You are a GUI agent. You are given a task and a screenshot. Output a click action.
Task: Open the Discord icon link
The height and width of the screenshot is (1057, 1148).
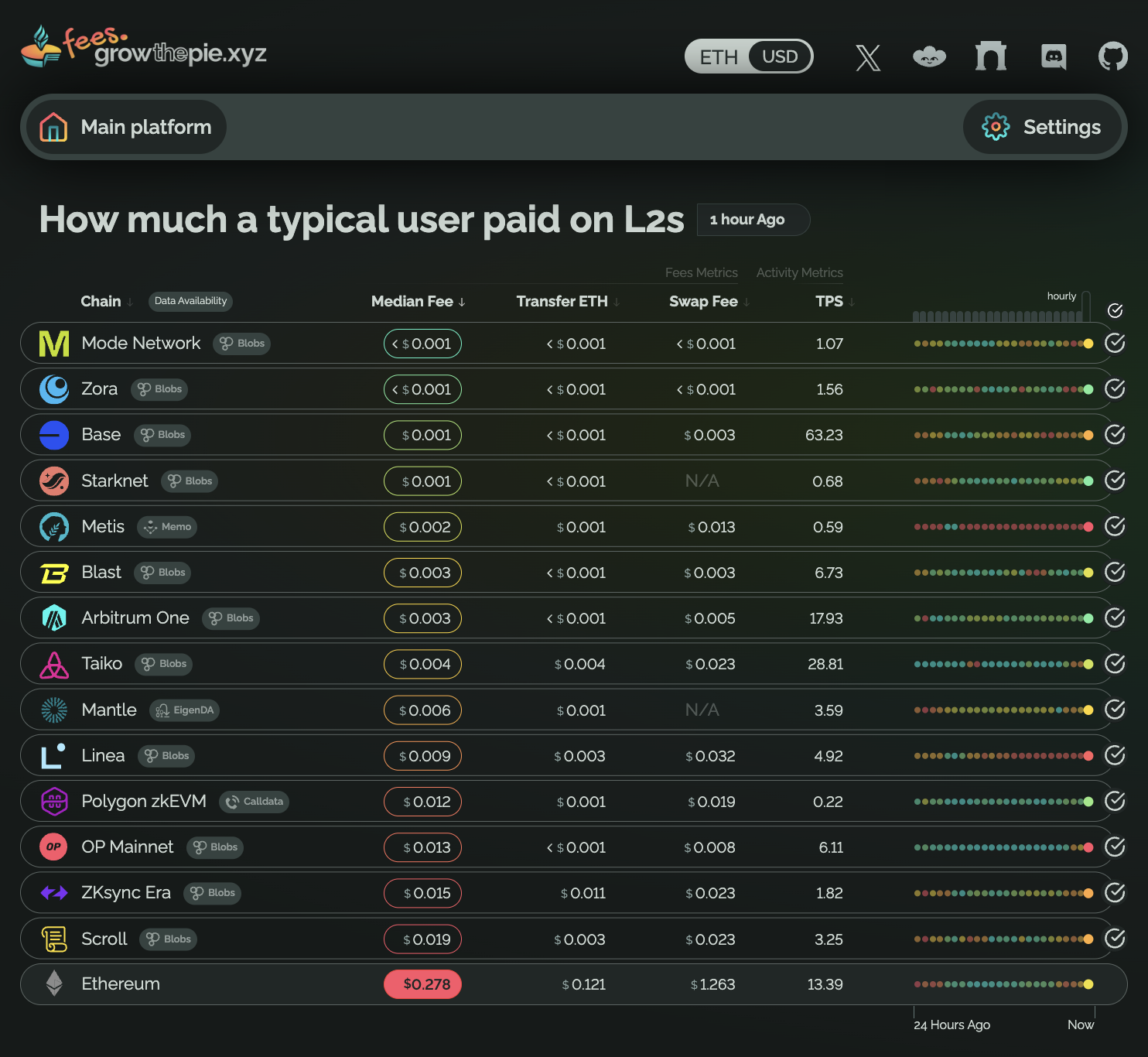pyautogui.click(x=1054, y=56)
